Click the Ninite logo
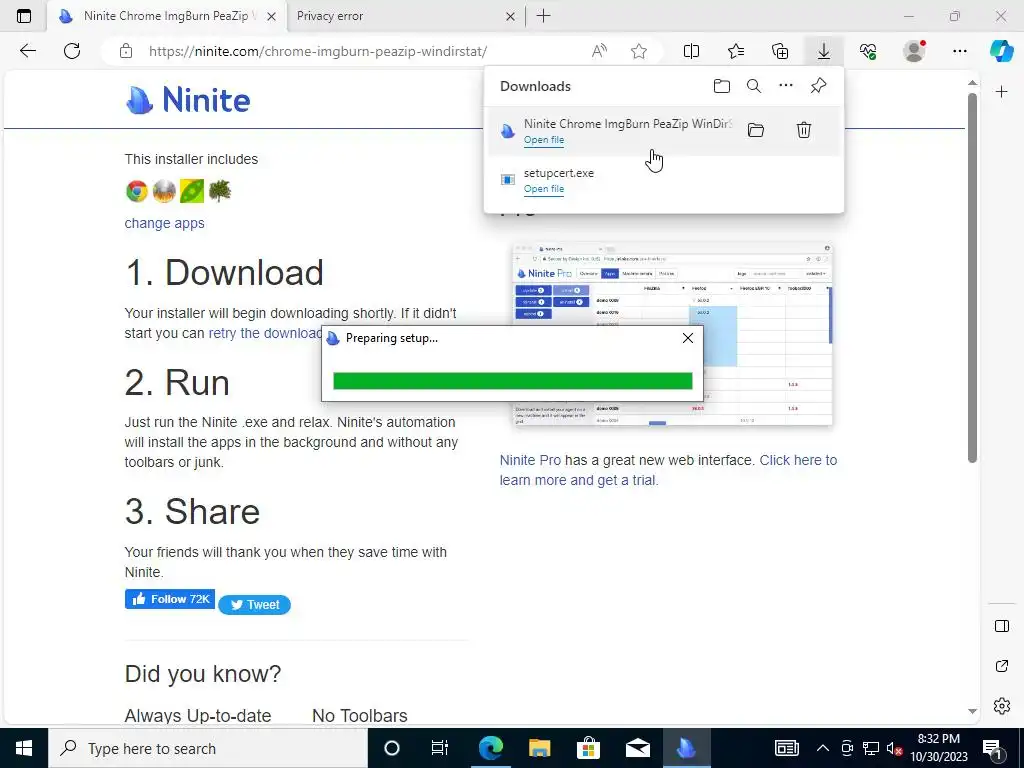The width and height of the screenshot is (1024, 768). tap(188, 100)
